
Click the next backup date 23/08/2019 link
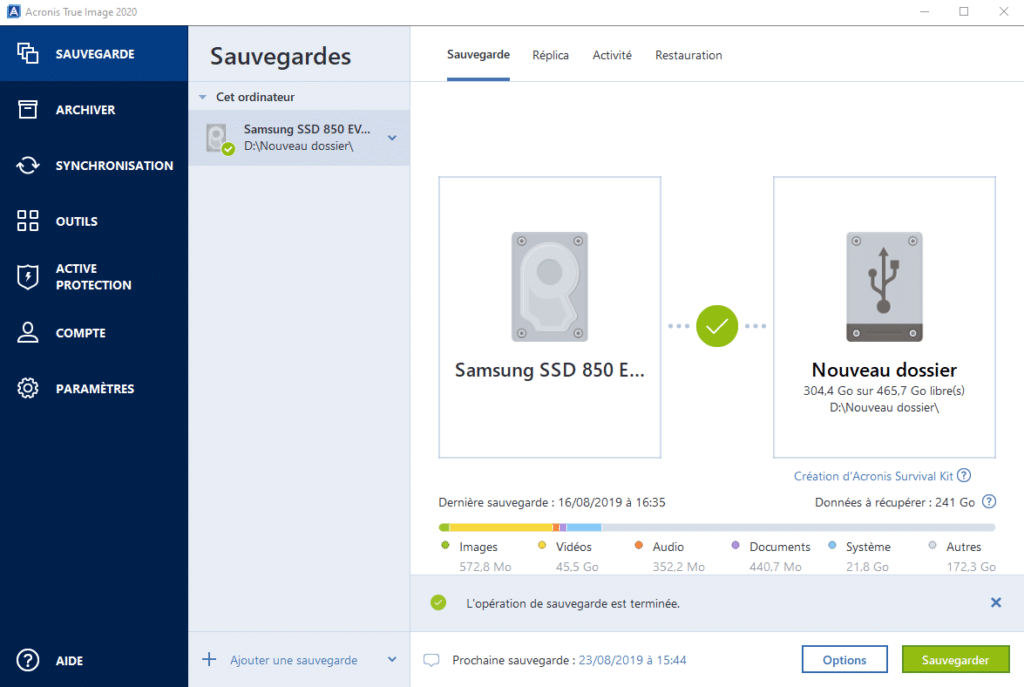(x=632, y=660)
